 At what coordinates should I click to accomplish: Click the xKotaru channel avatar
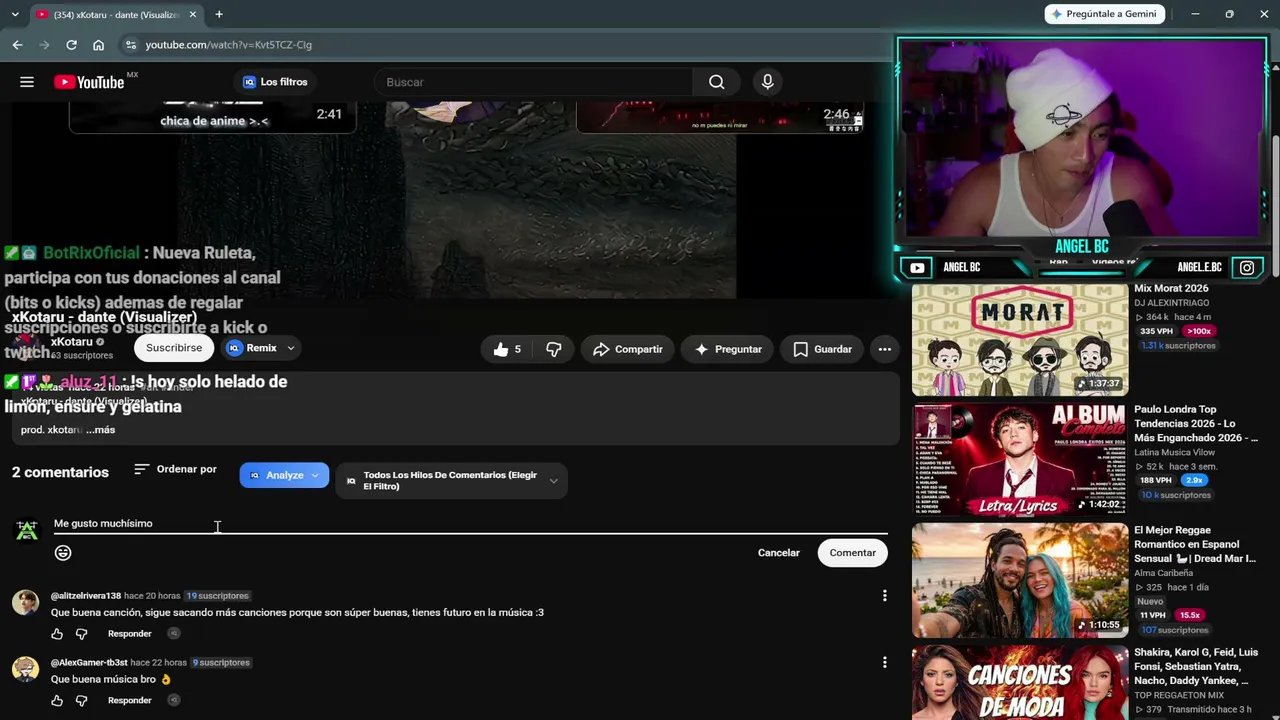point(28,347)
